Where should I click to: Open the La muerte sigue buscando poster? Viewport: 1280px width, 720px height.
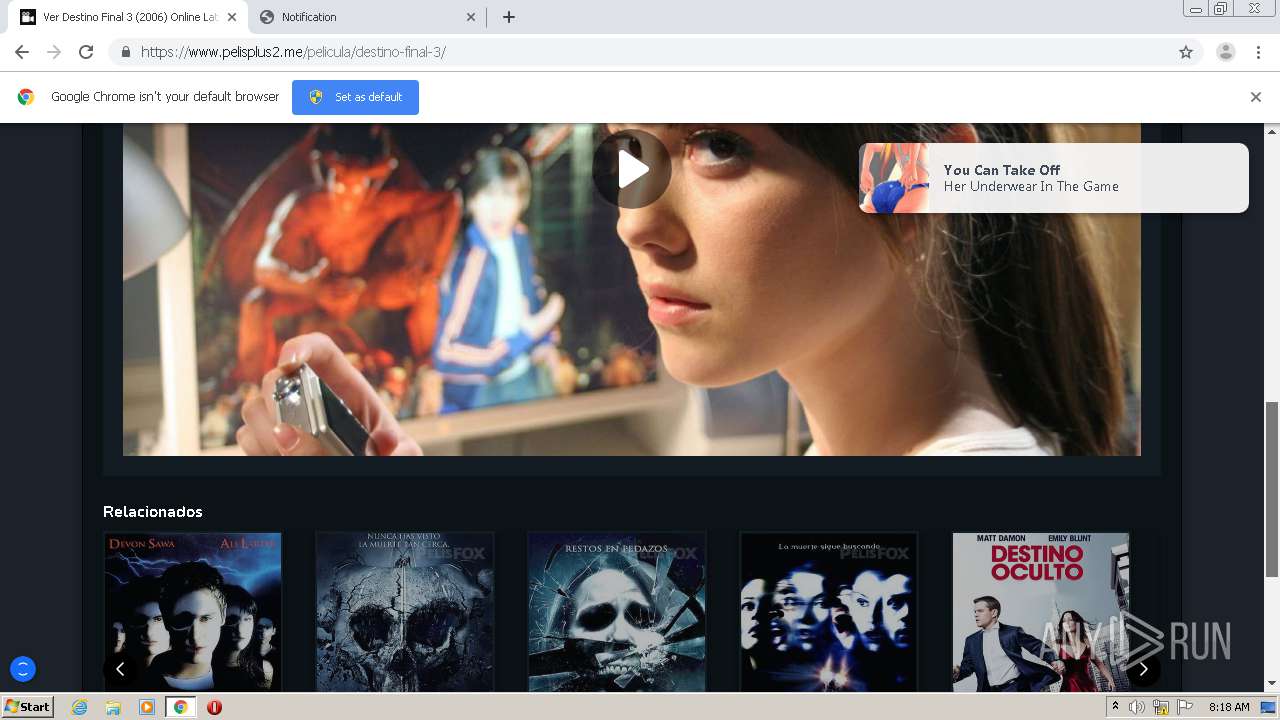(829, 612)
